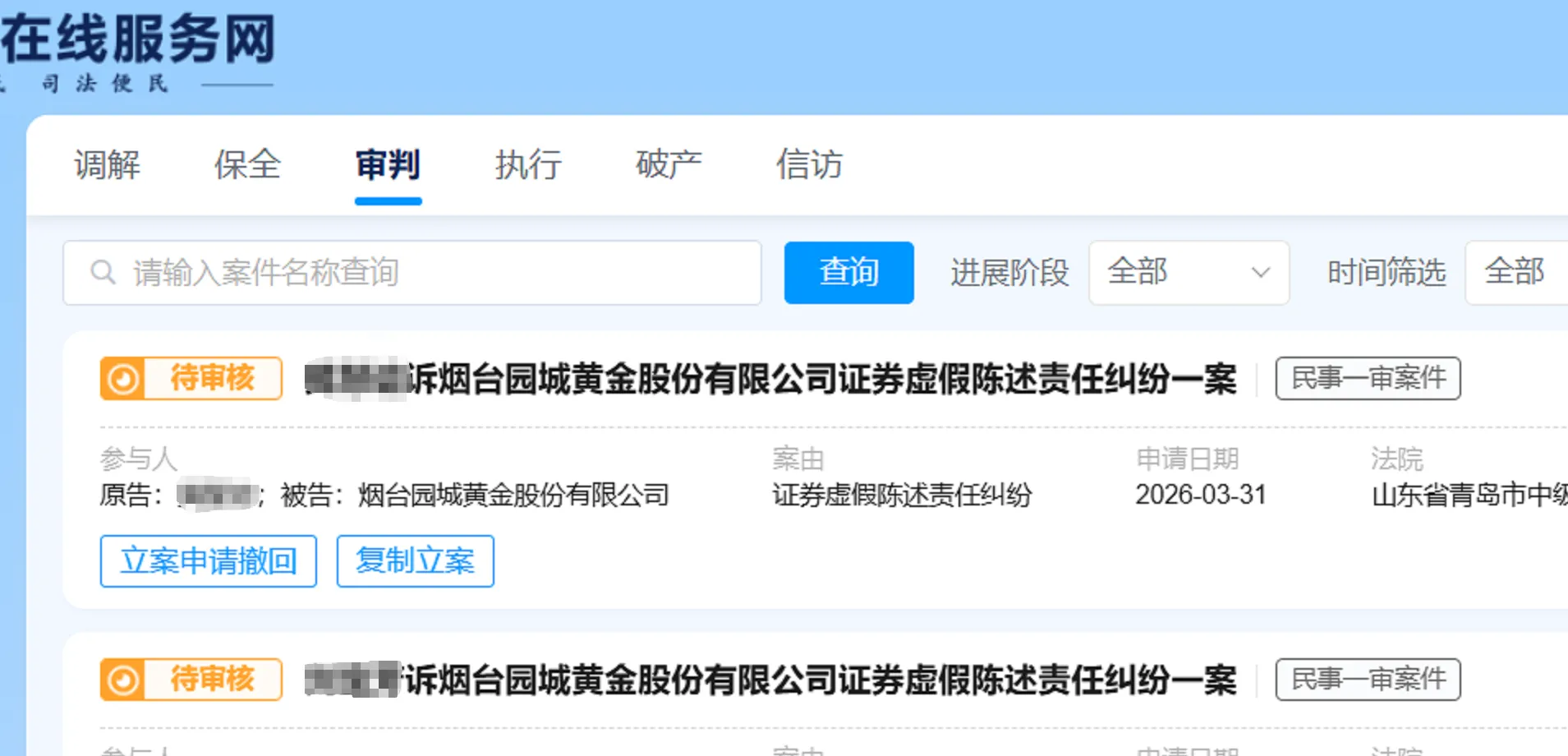Open the 信访 tab
Image resolution: width=1568 pixels, height=756 pixels.
coord(809,164)
